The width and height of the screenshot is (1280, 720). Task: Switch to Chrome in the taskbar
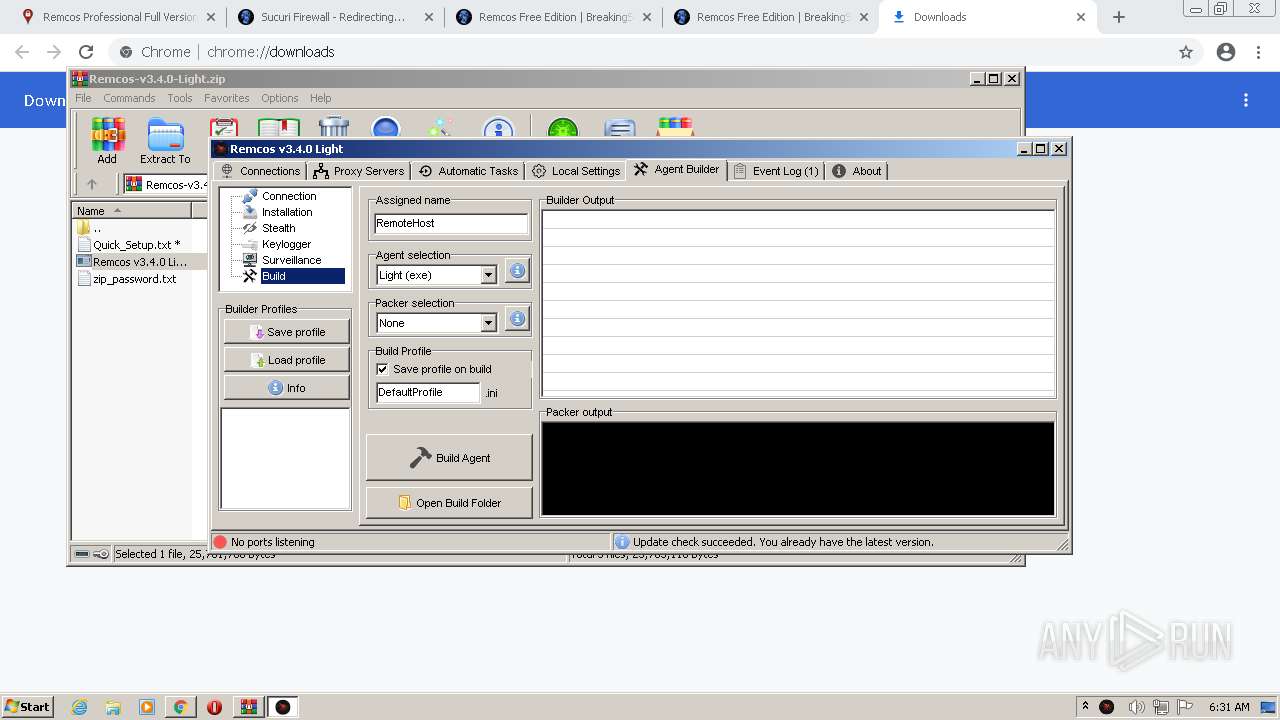[180, 707]
